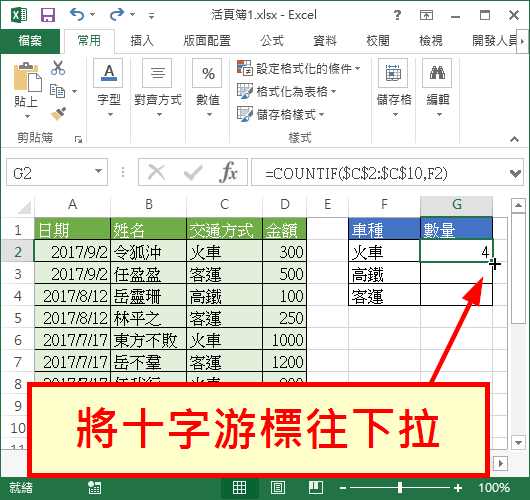
Task: Click the Redo arrow icon
Action: (x=117, y=15)
